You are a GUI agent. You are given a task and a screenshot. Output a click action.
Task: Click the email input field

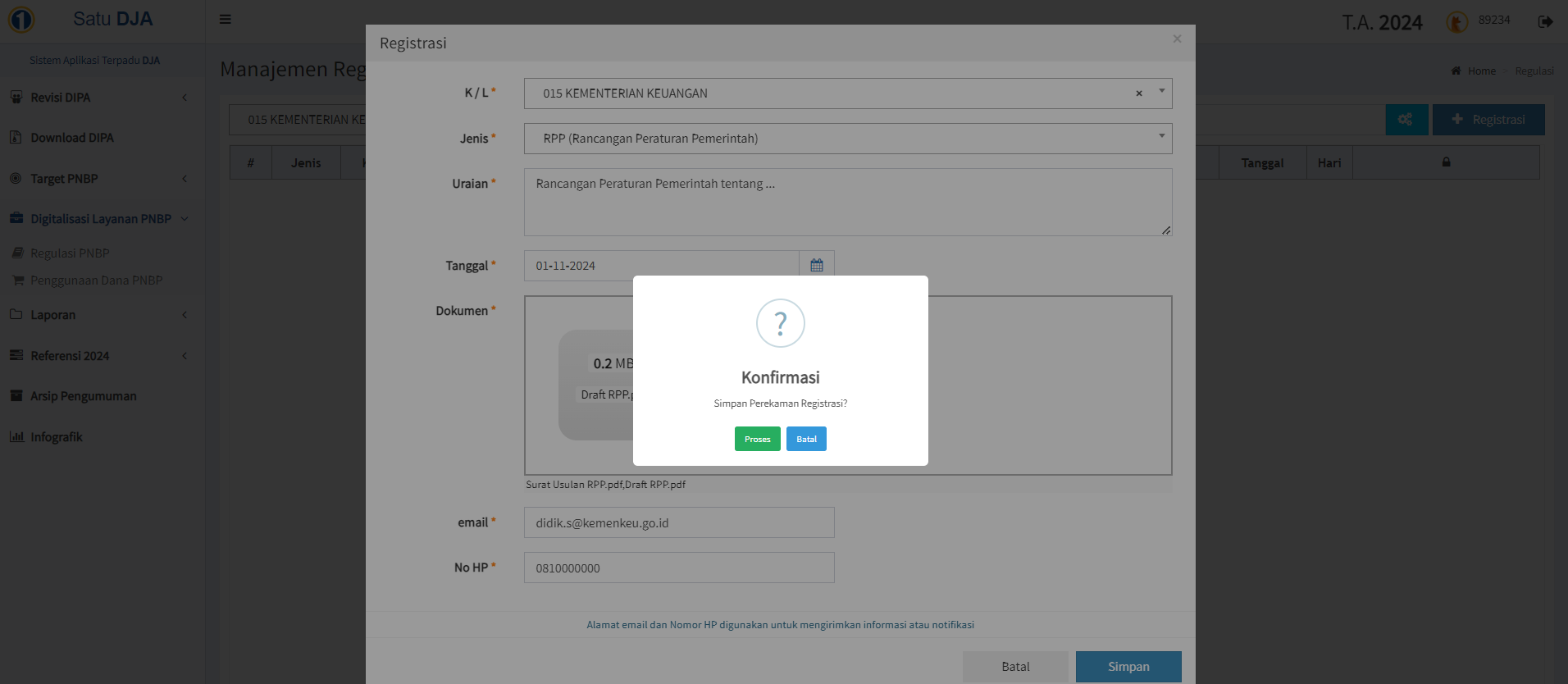click(679, 522)
